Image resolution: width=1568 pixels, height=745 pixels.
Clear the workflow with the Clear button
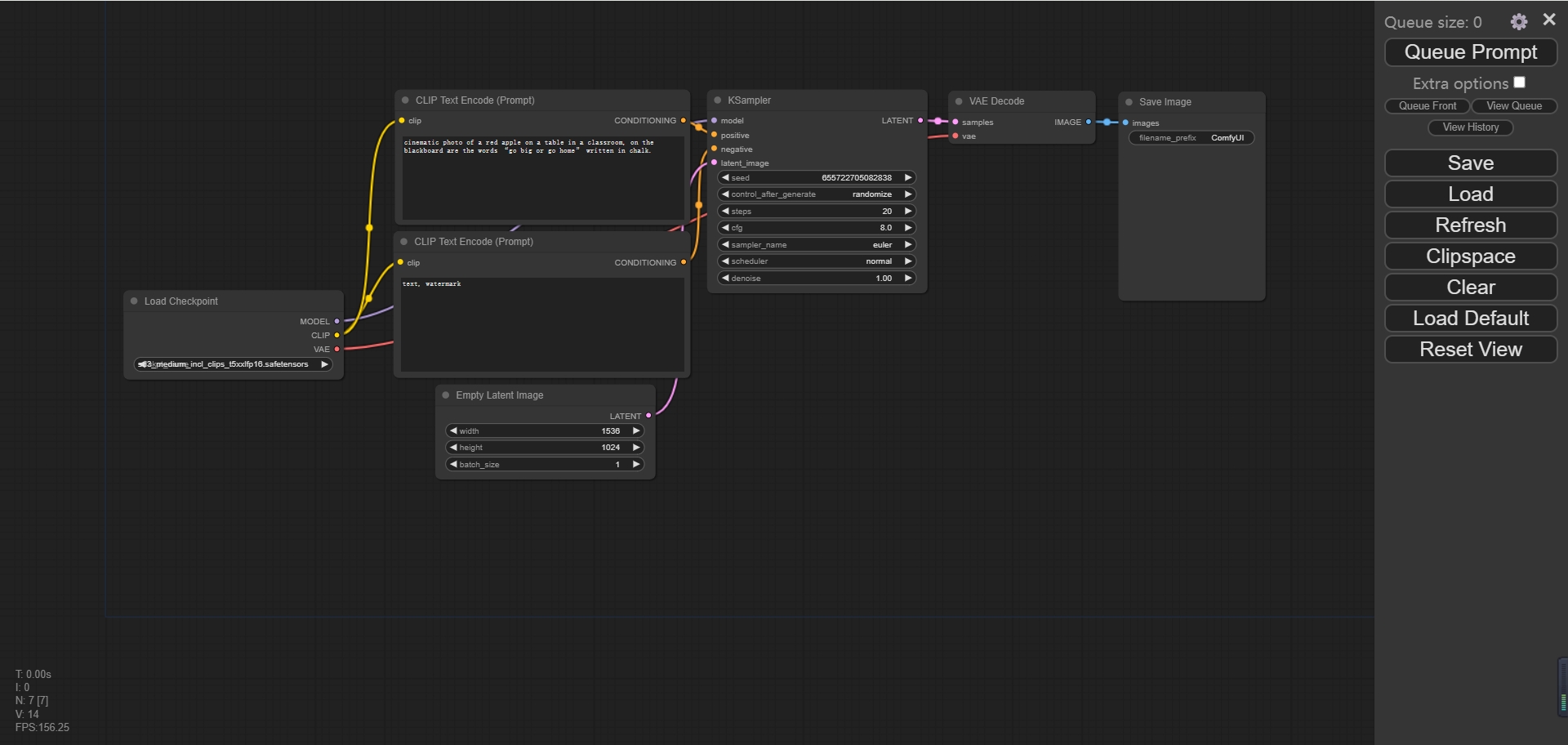pos(1471,288)
